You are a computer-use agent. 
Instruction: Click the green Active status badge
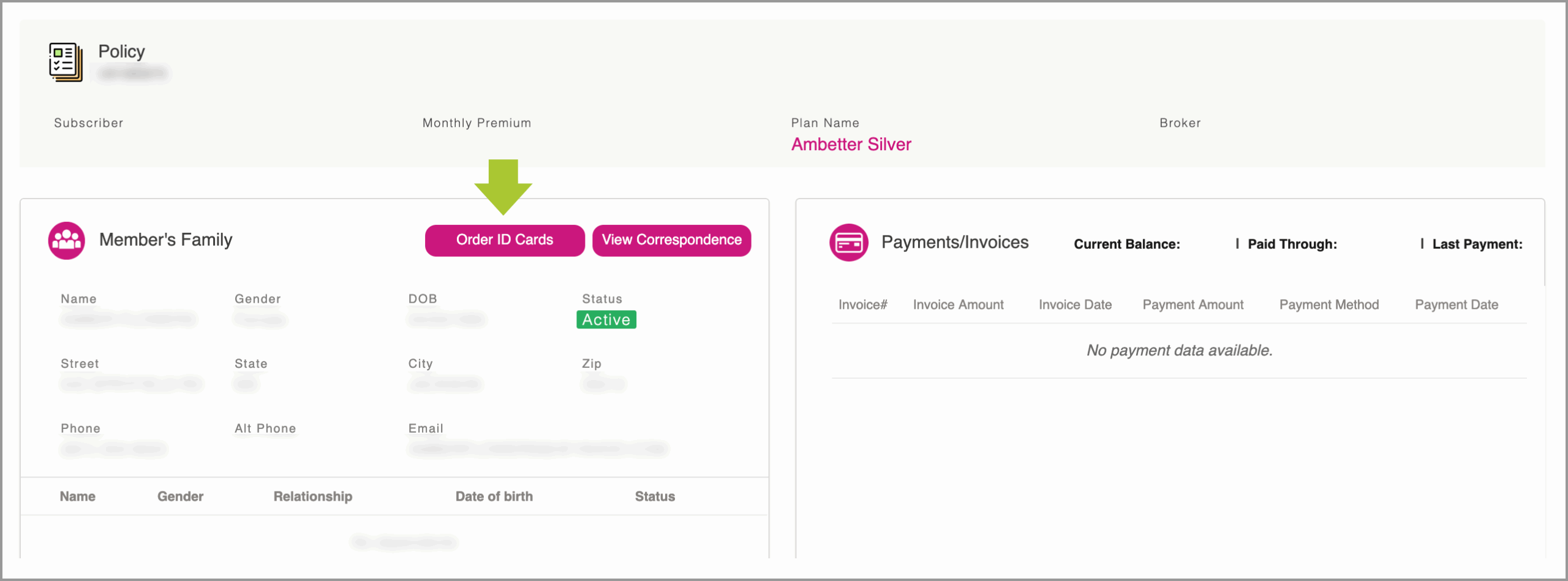pos(606,319)
